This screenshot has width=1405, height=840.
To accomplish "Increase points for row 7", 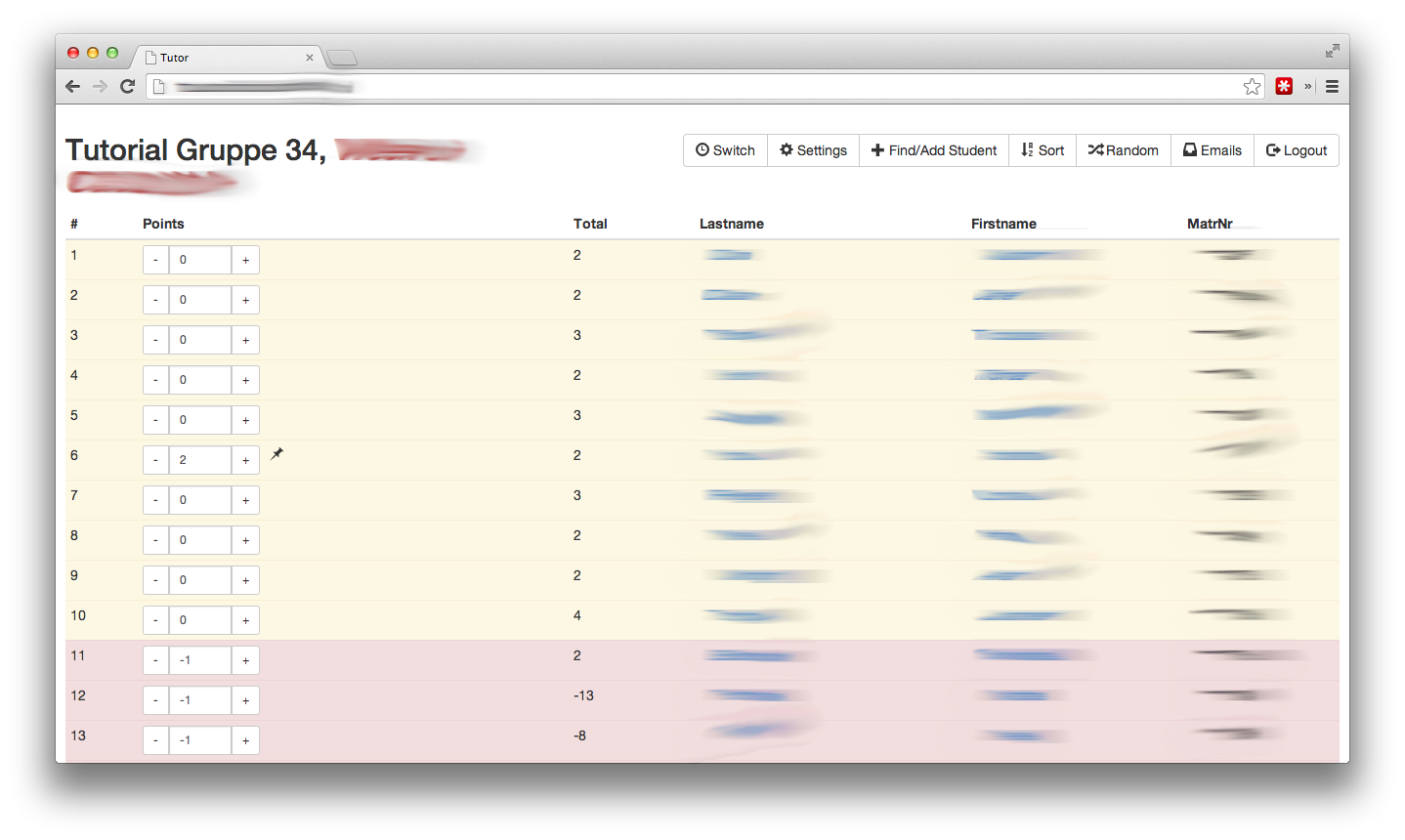I will 245,500.
